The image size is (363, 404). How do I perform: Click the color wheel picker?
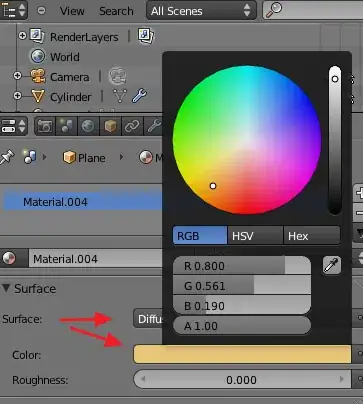pyautogui.click(x=247, y=140)
